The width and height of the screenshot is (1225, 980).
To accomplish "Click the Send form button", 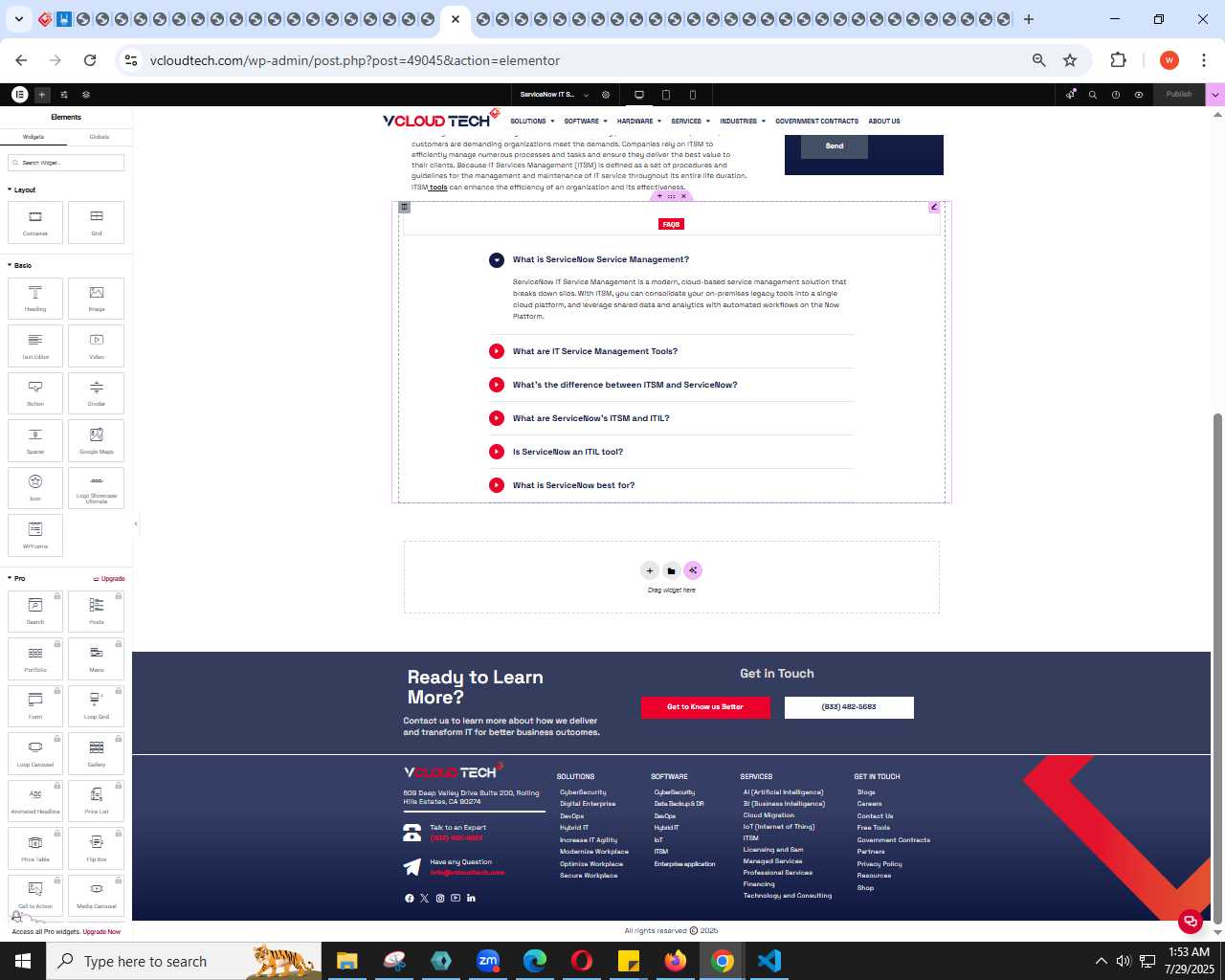I will tap(835, 146).
